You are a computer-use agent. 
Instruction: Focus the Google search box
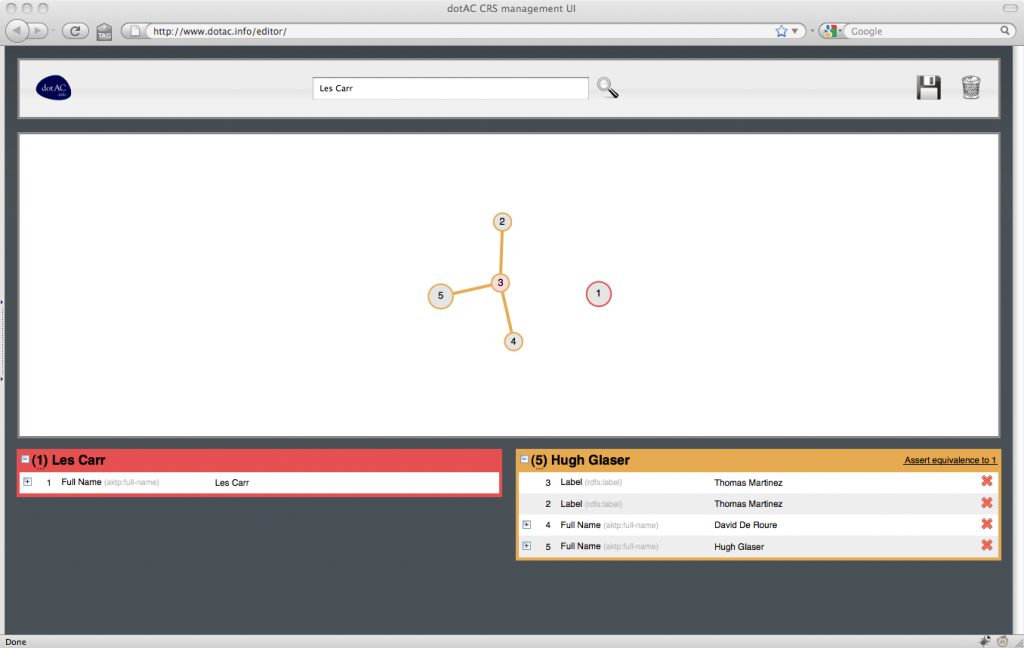(x=920, y=31)
